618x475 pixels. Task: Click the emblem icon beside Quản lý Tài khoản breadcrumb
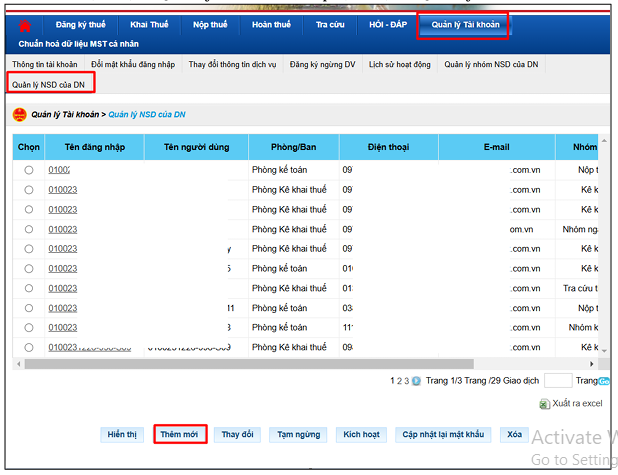(20, 115)
